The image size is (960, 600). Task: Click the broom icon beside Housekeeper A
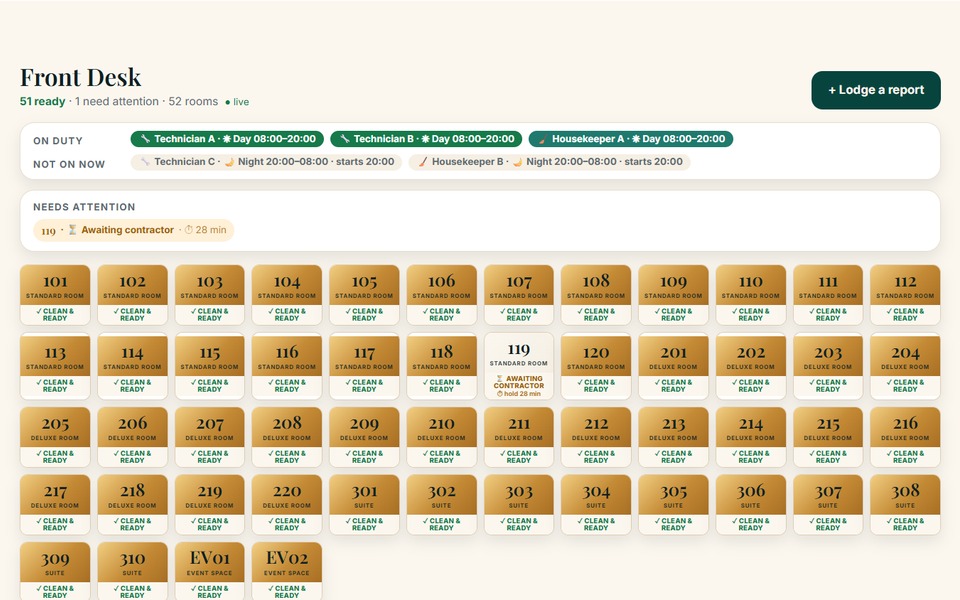click(x=542, y=140)
